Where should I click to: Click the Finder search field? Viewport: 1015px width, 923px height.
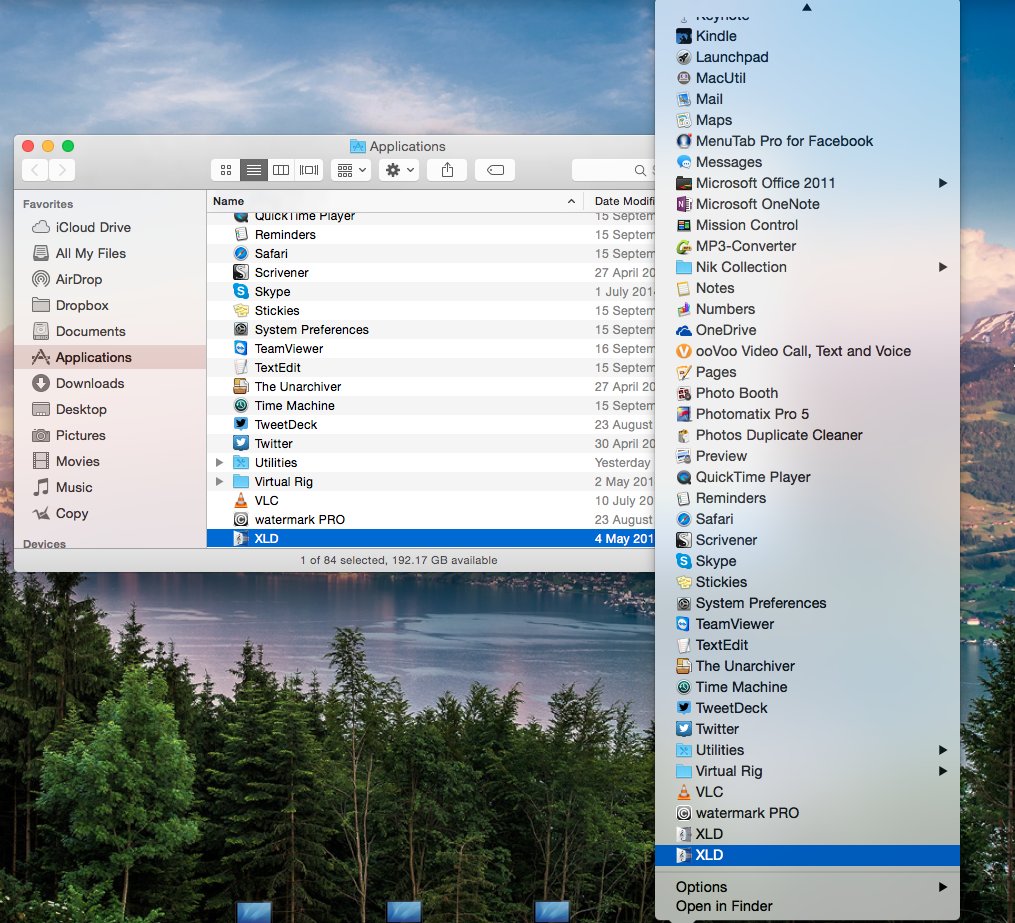click(614, 170)
